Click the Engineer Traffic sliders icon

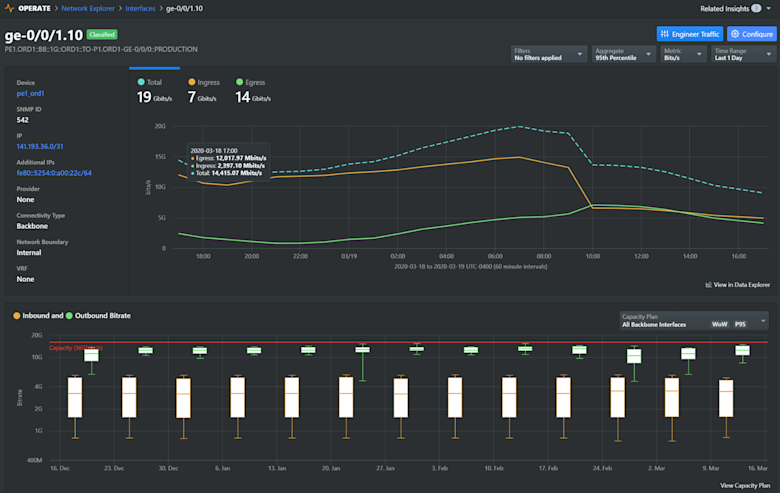click(665, 34)
